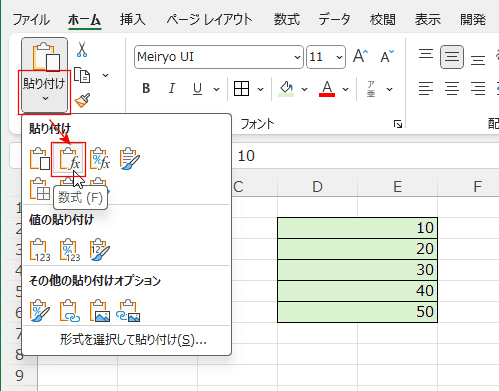Choose Formulas and Number Formatting paste icon
Screen dimensions: 499x391
coord(100,159)
